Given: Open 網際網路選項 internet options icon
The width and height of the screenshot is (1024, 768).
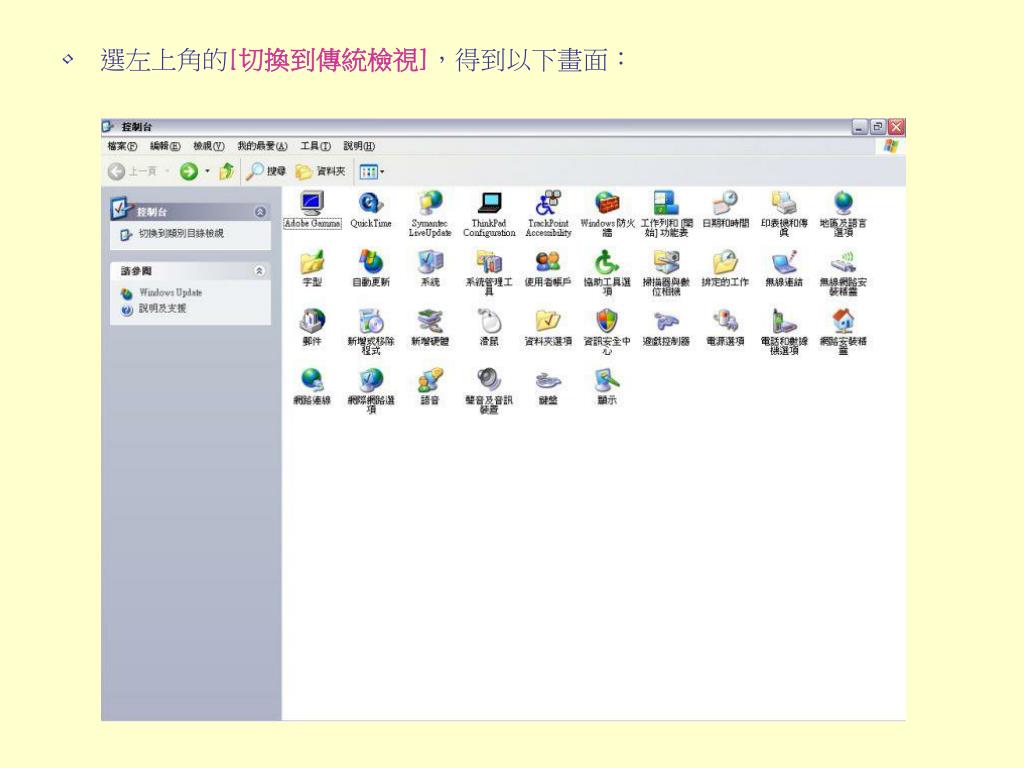Looking at the screenshot, I should [x=370, y=391].
